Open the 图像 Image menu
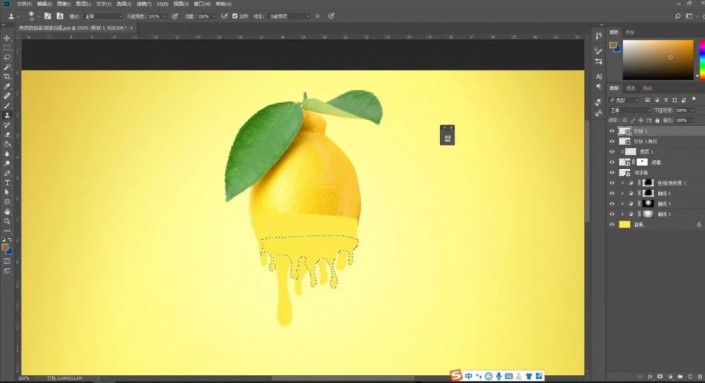 64,4
